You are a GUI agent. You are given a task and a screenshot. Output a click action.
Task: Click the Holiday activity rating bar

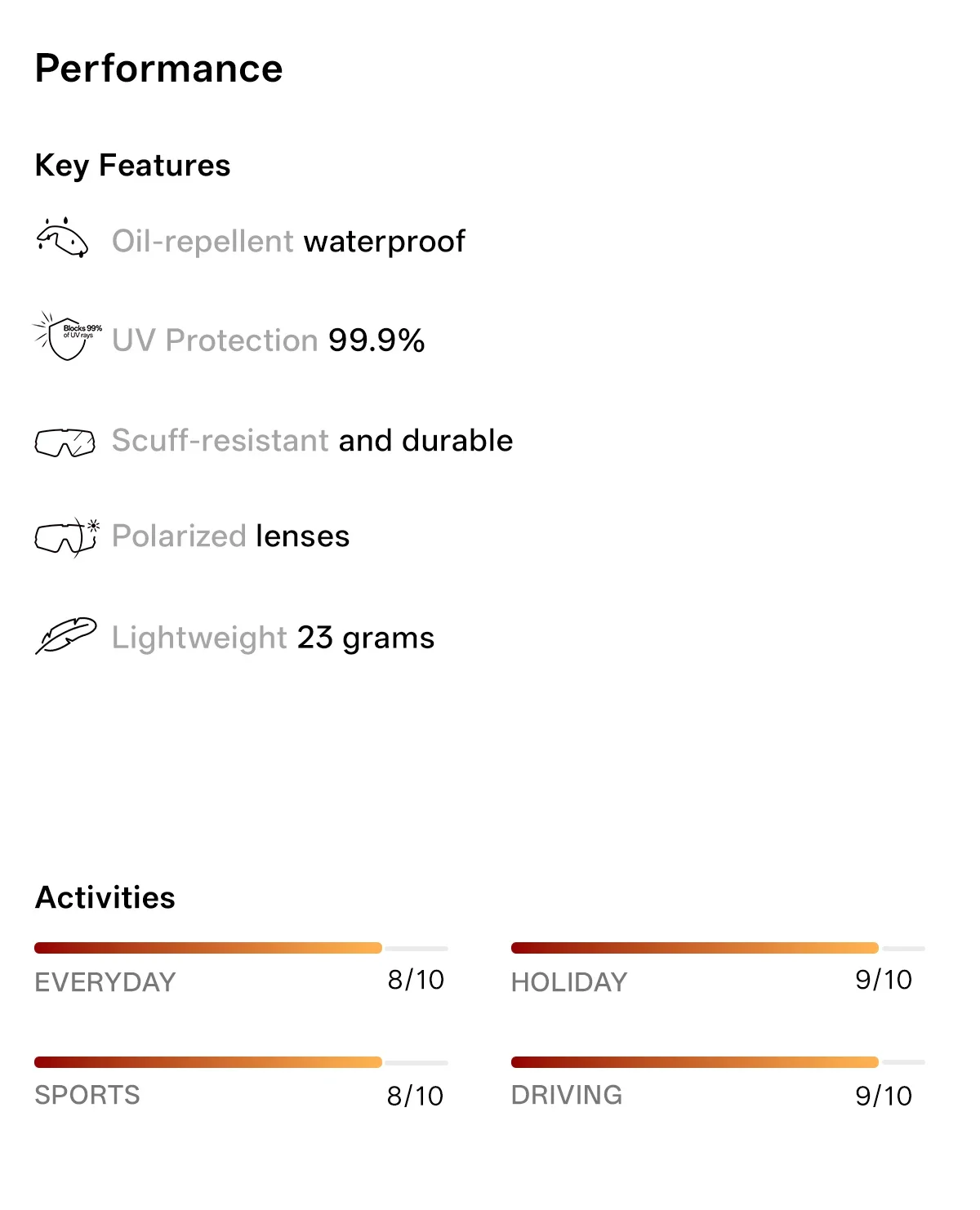click(718, 948)
